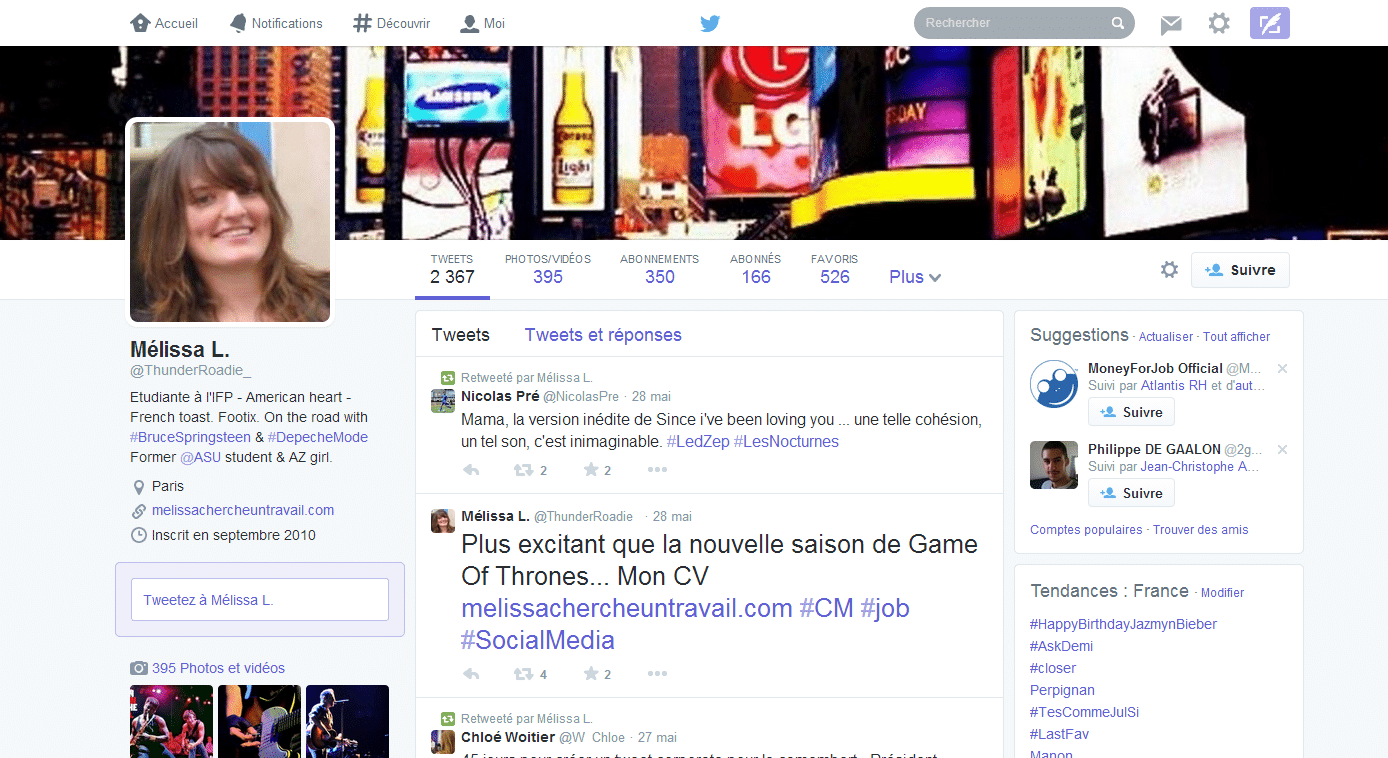1388x758 pixels.
Task: Open 395 Photos et vidéos link
Action: click(218, 668)
